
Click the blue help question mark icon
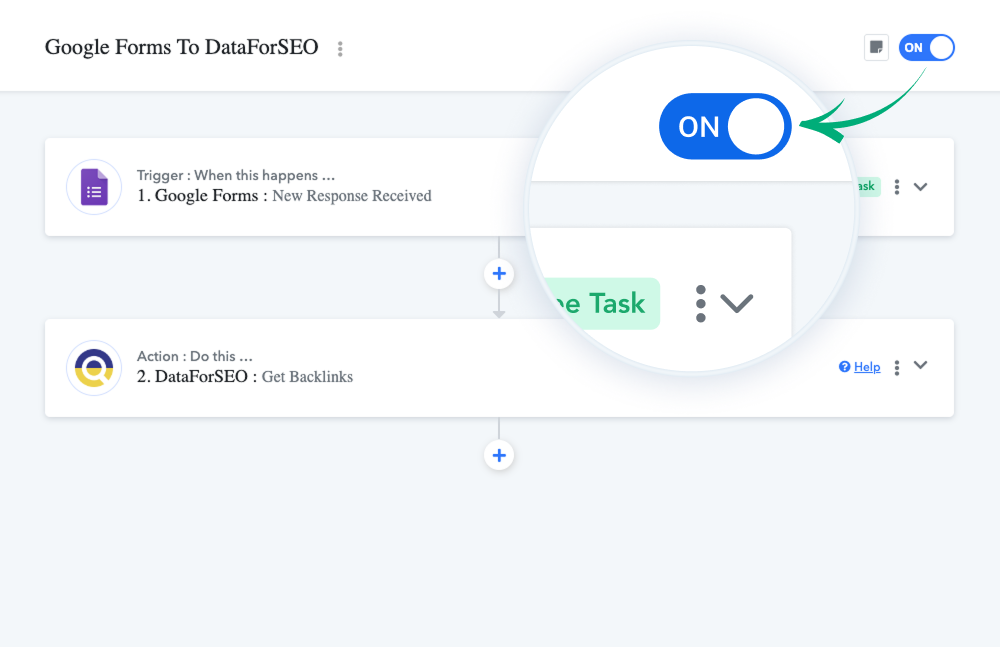pos(844,367)
